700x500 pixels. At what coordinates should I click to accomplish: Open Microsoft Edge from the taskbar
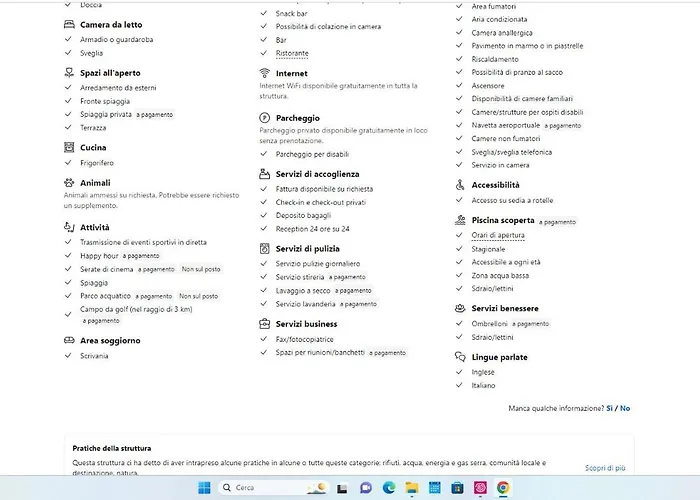pyautogui.click(x=388, y=488)
